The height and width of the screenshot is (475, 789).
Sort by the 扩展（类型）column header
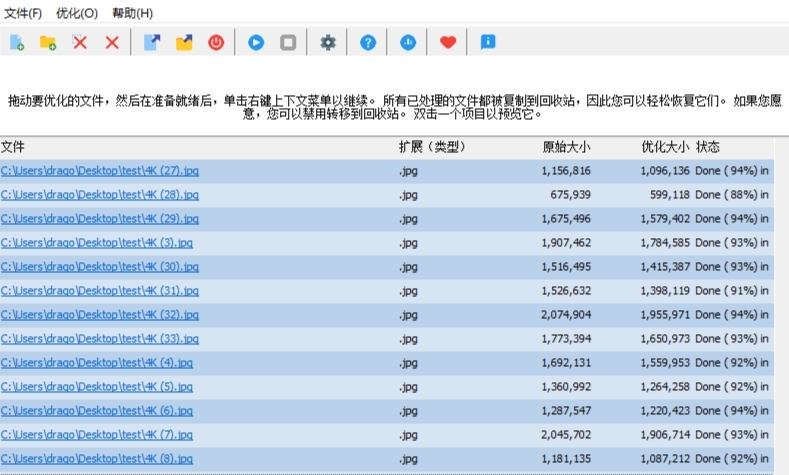pyautogui.click(x=433, y=147)
